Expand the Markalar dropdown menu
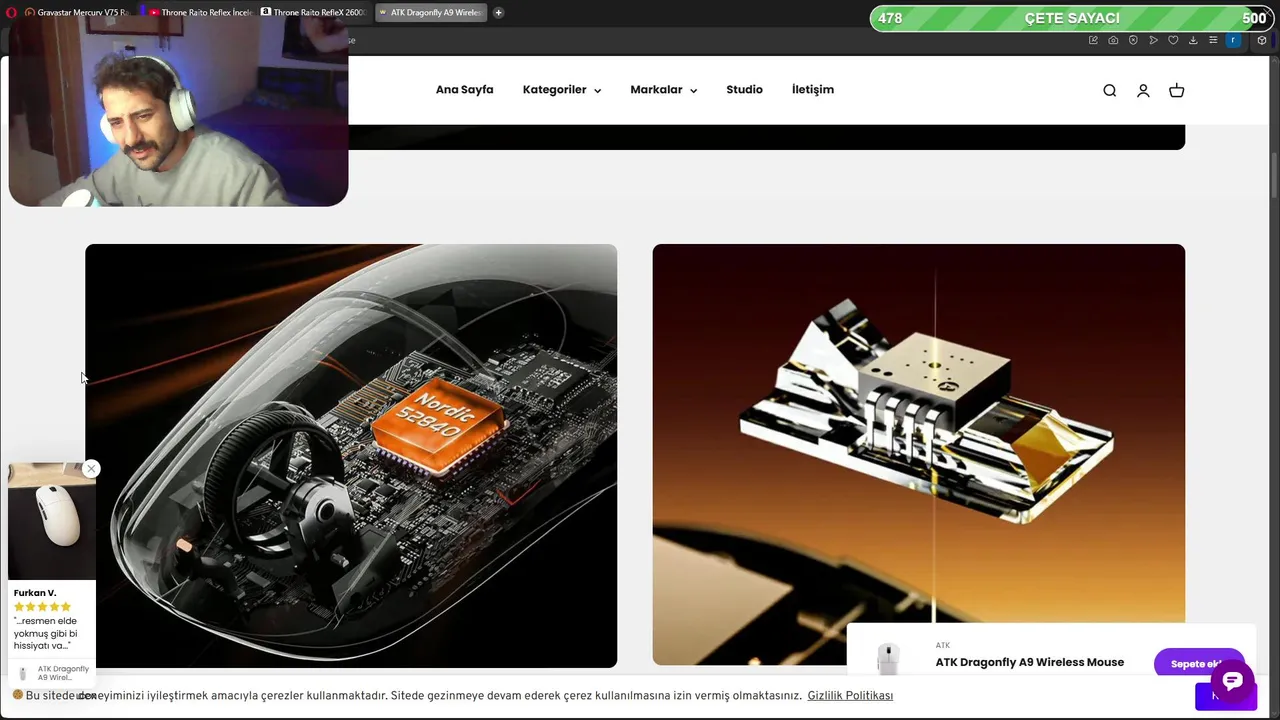Viewport: 1280px width, 720px height. coord(664,90)
